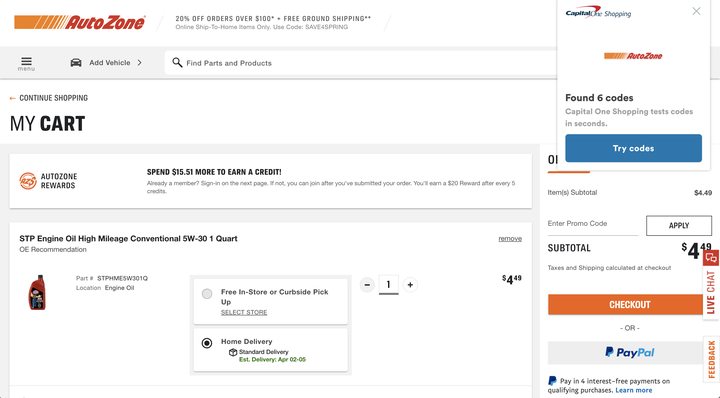
Task: Click the standard delivery box icon
Action: [x=233, y=352]
